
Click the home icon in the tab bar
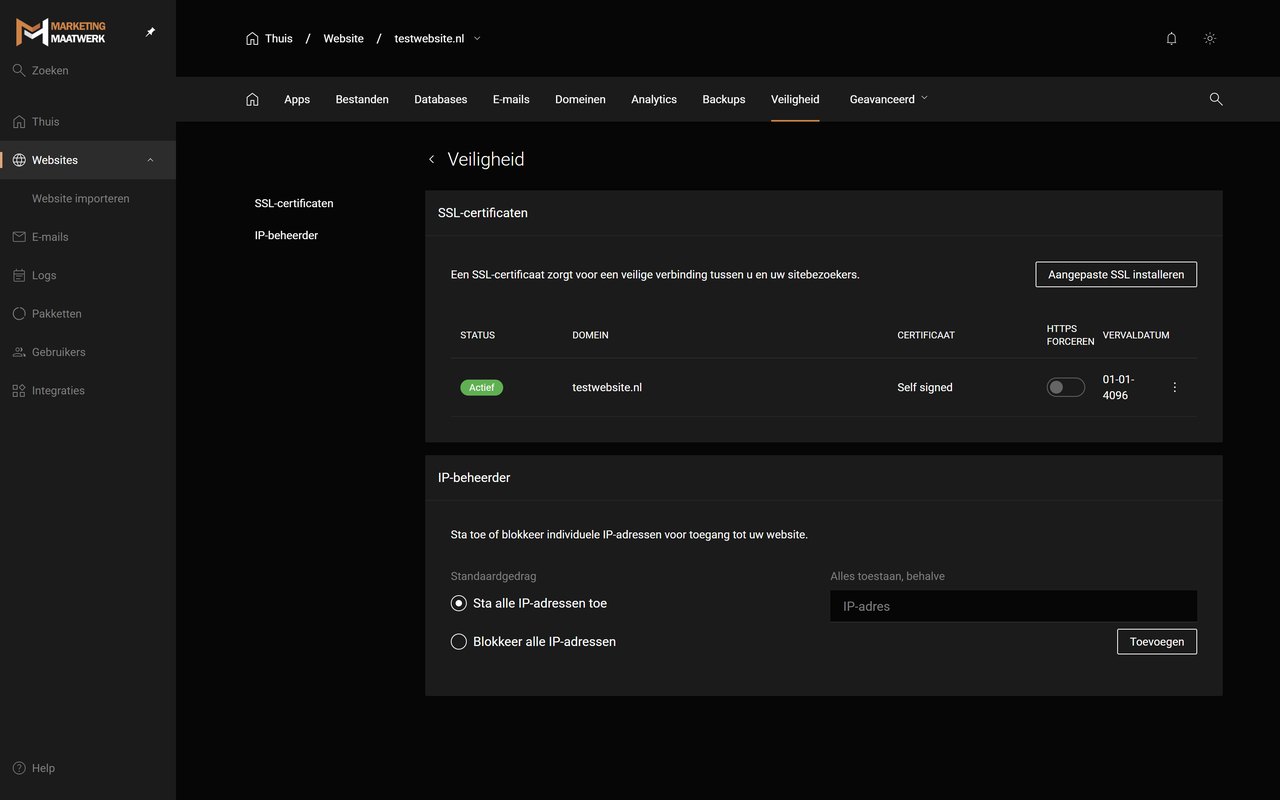click(252, 99)
